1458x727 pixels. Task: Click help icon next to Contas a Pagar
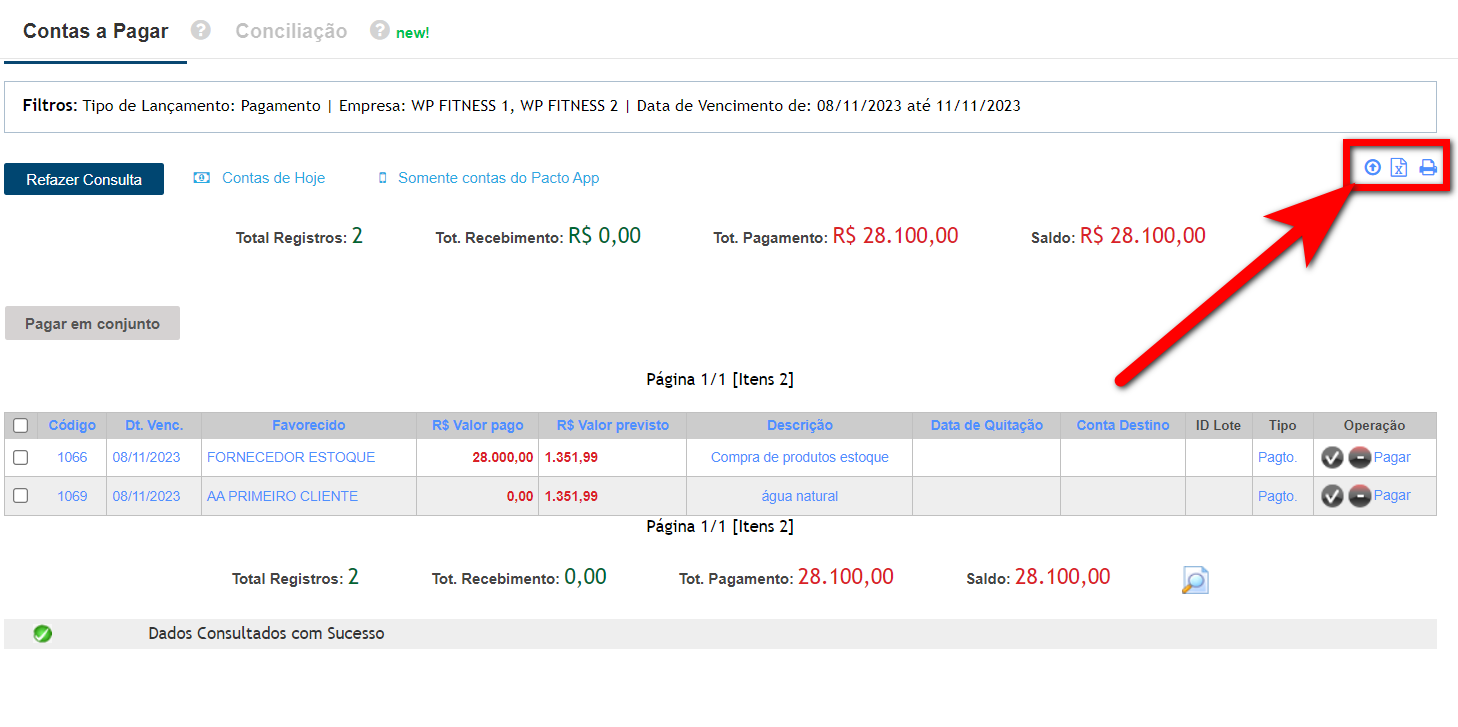point(201,31)
